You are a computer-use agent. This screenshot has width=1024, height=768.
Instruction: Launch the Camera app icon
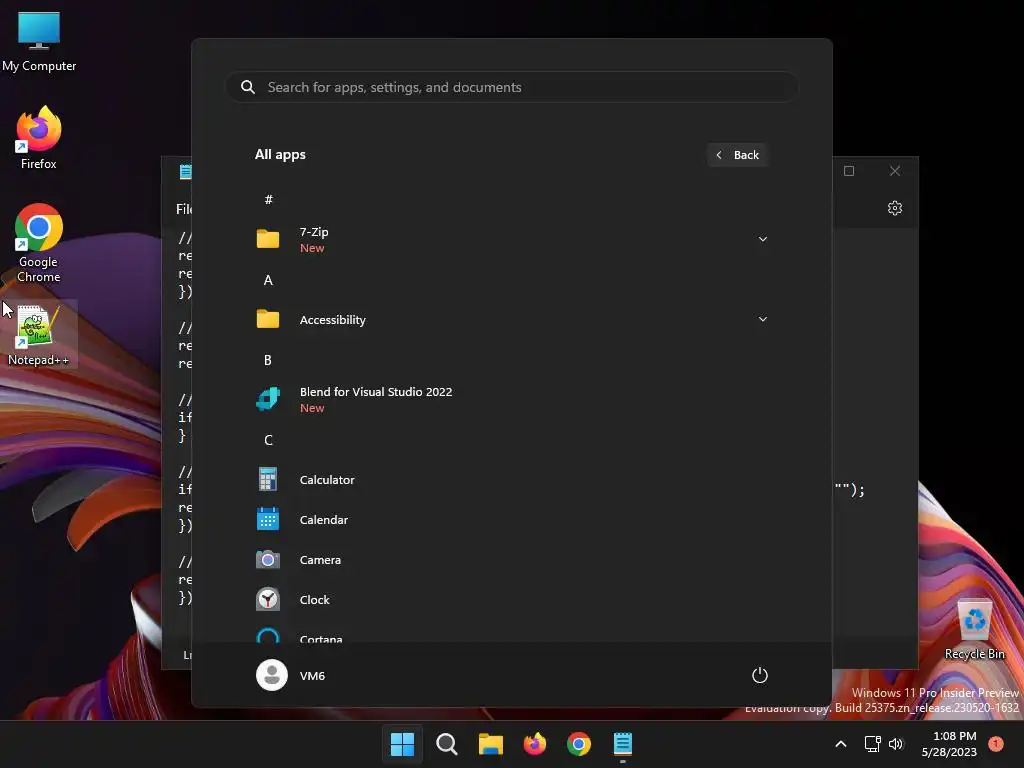pos(268,560)
